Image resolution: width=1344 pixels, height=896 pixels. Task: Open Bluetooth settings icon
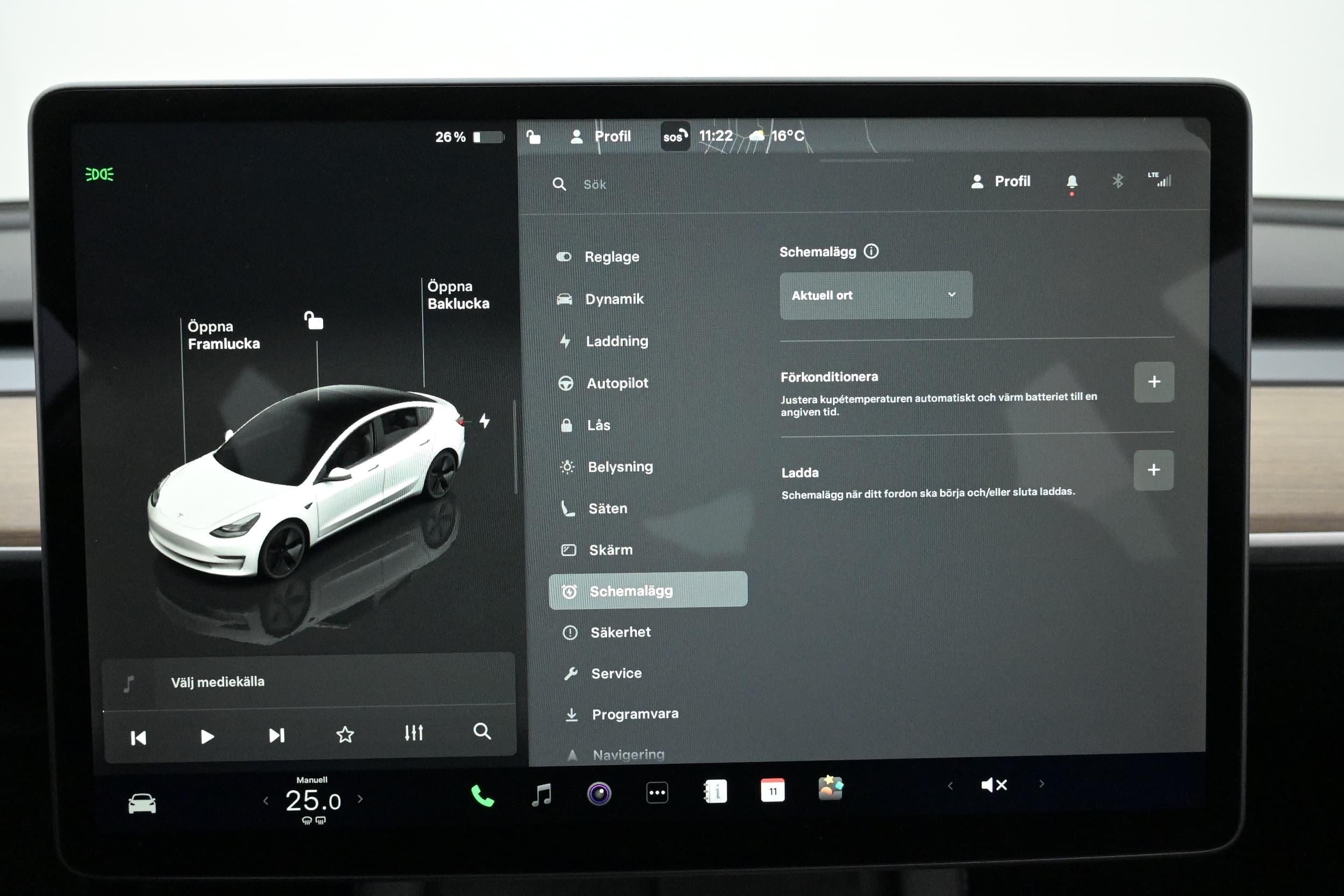coord(1118,181)
